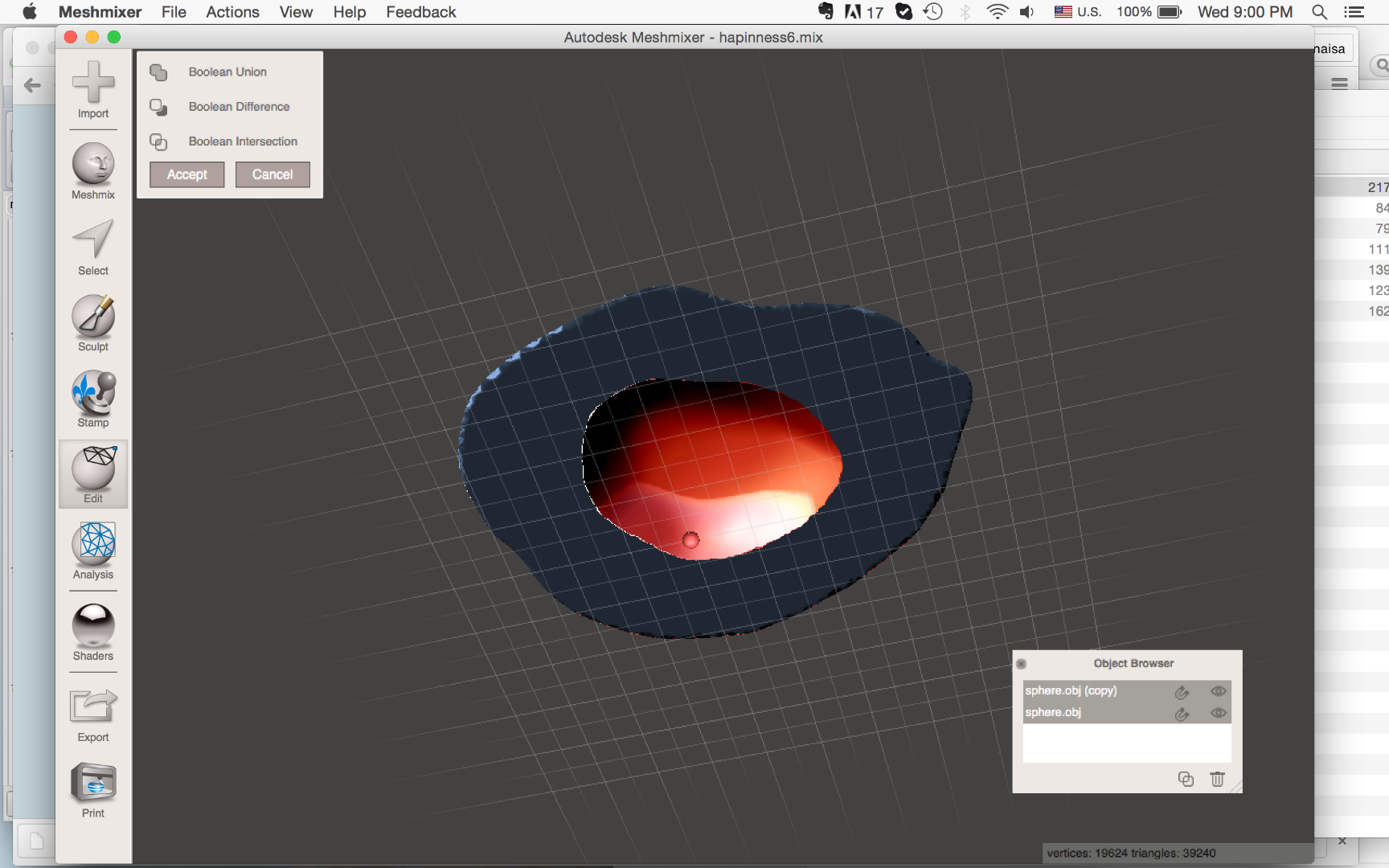The width and height of the screenshot is (1389, 868).
Task: Close the Object Browser panel
Action: (1021, 664)
